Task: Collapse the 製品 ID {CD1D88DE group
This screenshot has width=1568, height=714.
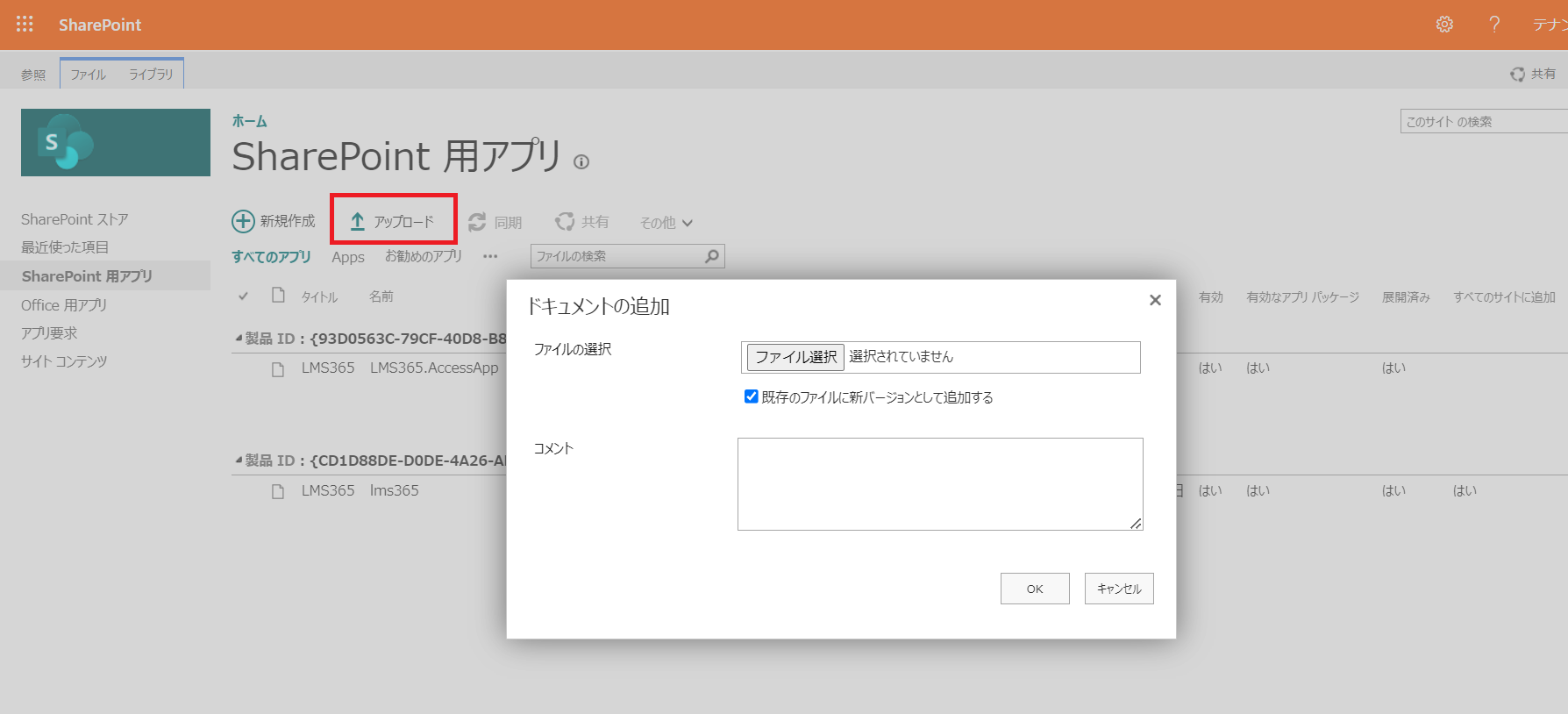Action: (x=239, y=460)
